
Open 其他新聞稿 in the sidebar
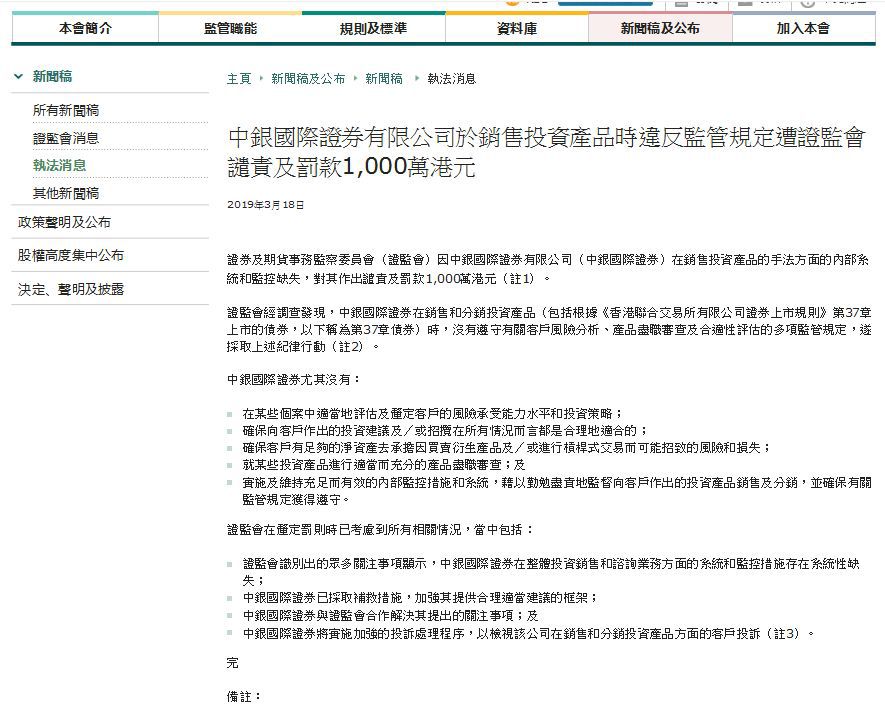pyautogui.click(x=65, y=193)
